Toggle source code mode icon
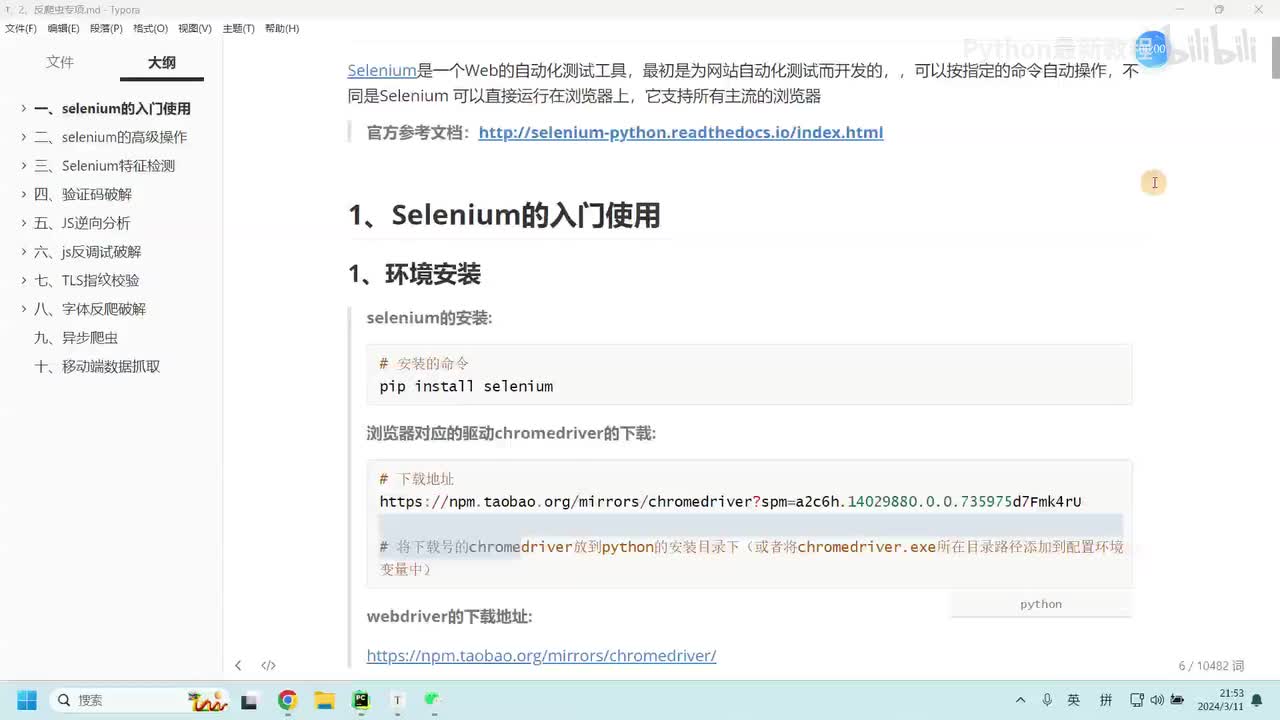Viewport: 1280px width, 720px height. point(268,665)
